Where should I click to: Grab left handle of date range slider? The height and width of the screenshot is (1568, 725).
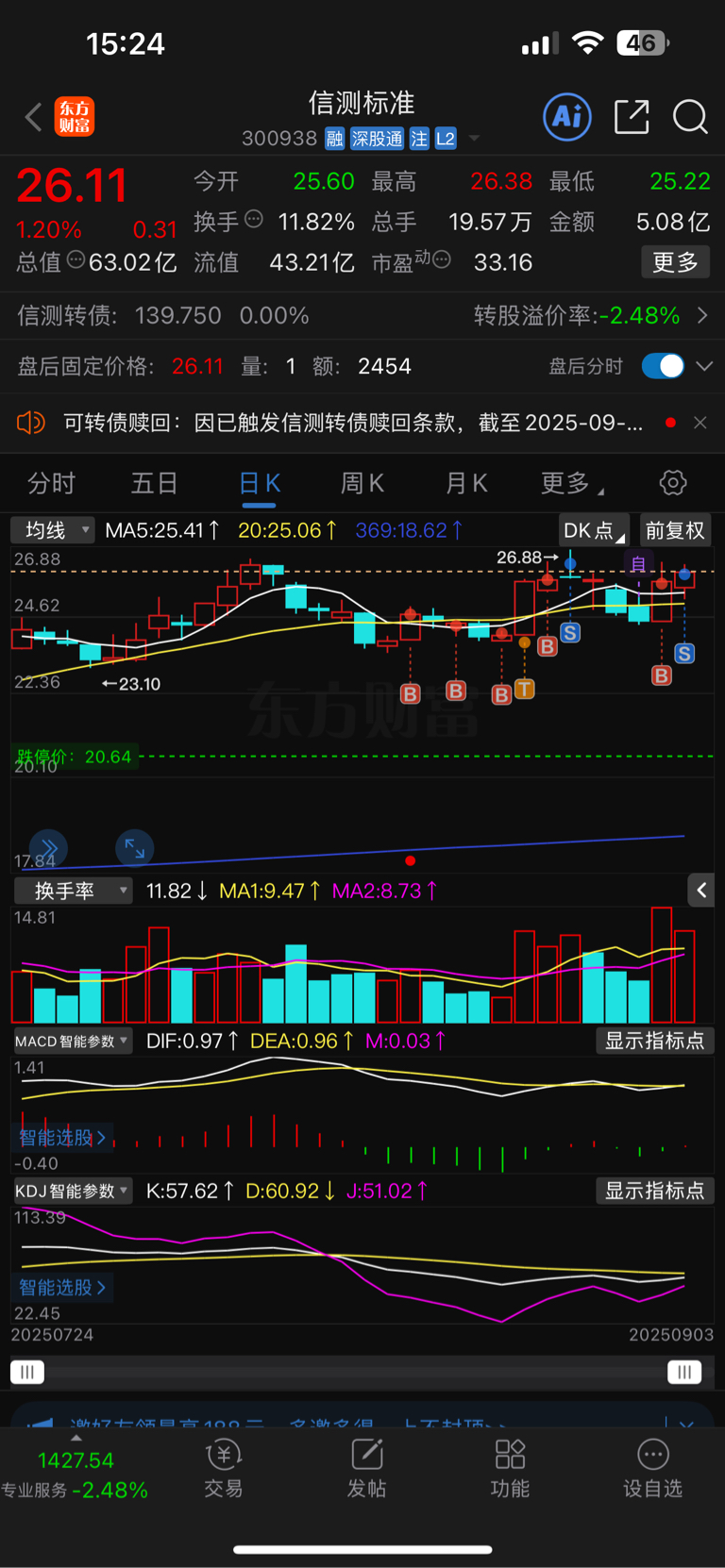pos(27,1372)
